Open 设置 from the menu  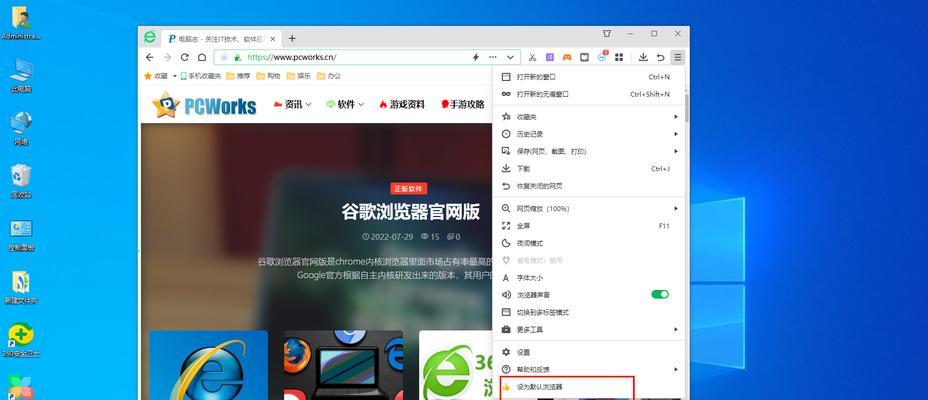point(589,352)
